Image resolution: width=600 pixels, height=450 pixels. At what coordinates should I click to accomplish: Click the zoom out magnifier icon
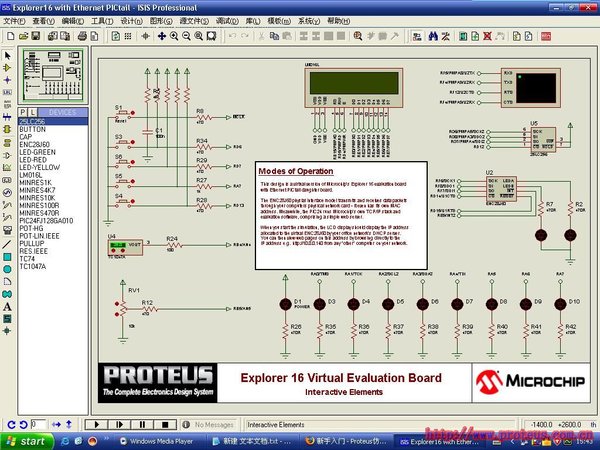pos(186,36)
